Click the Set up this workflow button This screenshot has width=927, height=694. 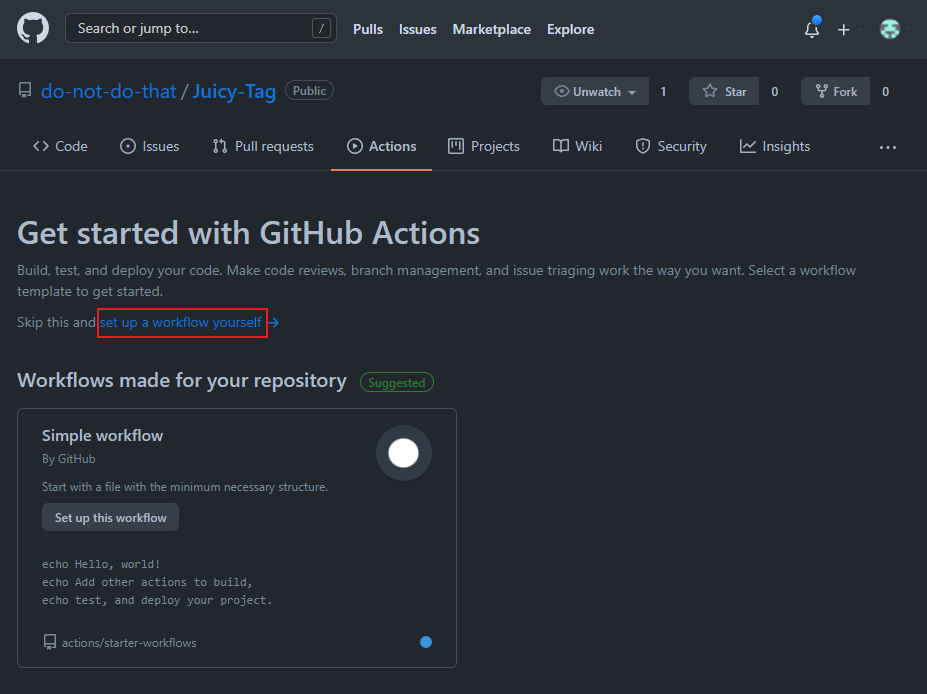[x=111, y=517]
